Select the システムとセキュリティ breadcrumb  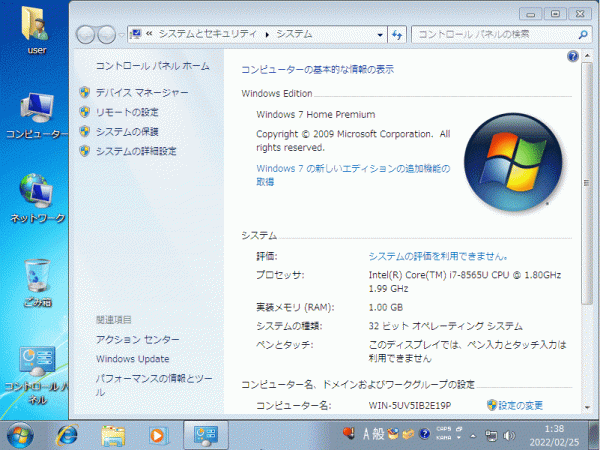tap(207, 34)
